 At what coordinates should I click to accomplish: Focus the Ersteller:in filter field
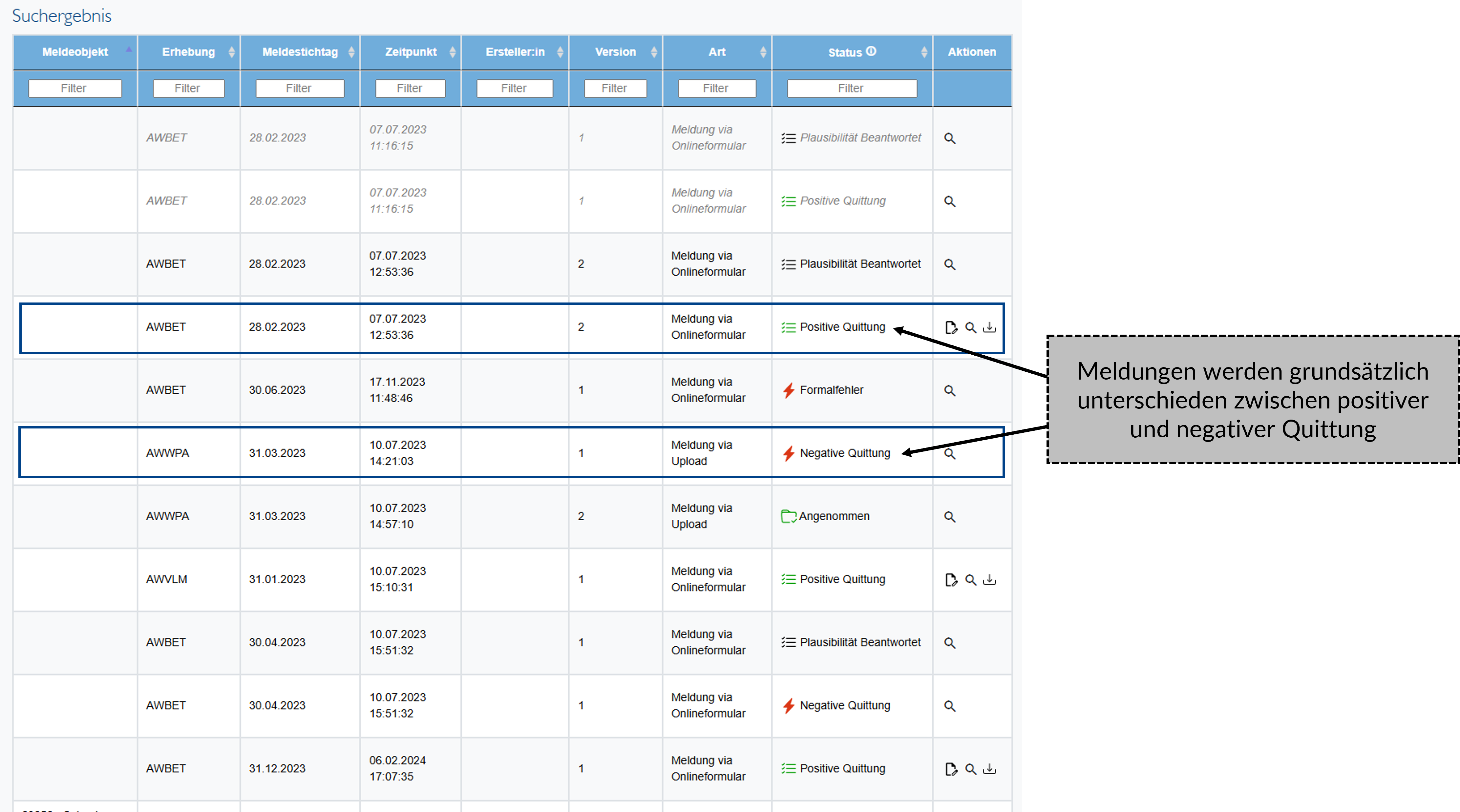tap(514, 88)
